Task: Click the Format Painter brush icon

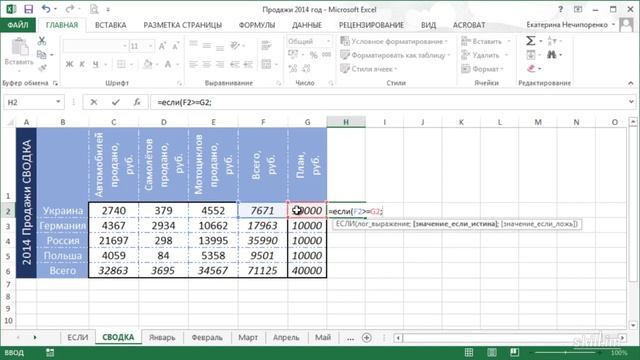Action: 42,68
